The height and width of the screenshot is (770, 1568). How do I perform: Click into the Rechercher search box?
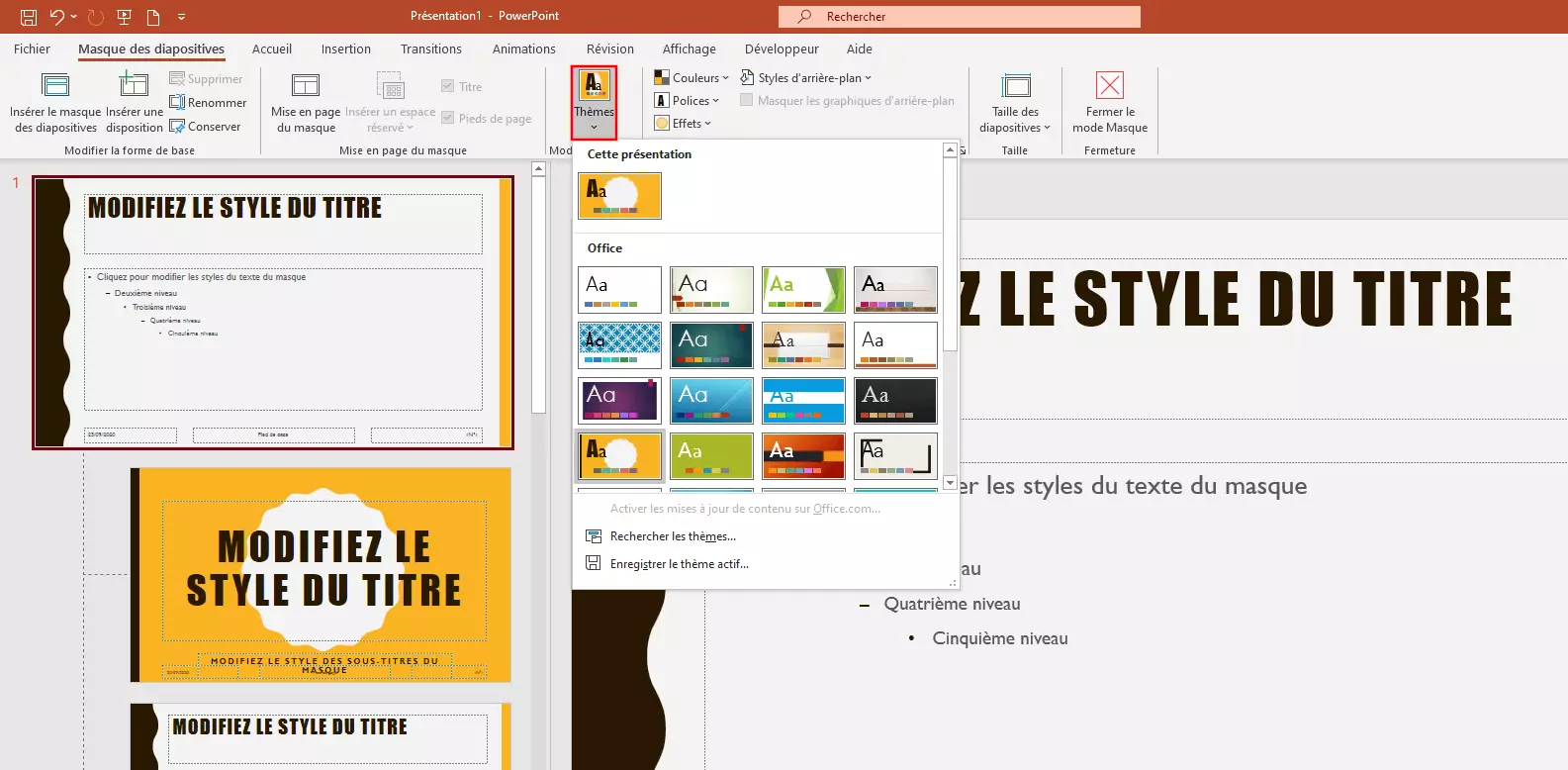pos(960,17)
